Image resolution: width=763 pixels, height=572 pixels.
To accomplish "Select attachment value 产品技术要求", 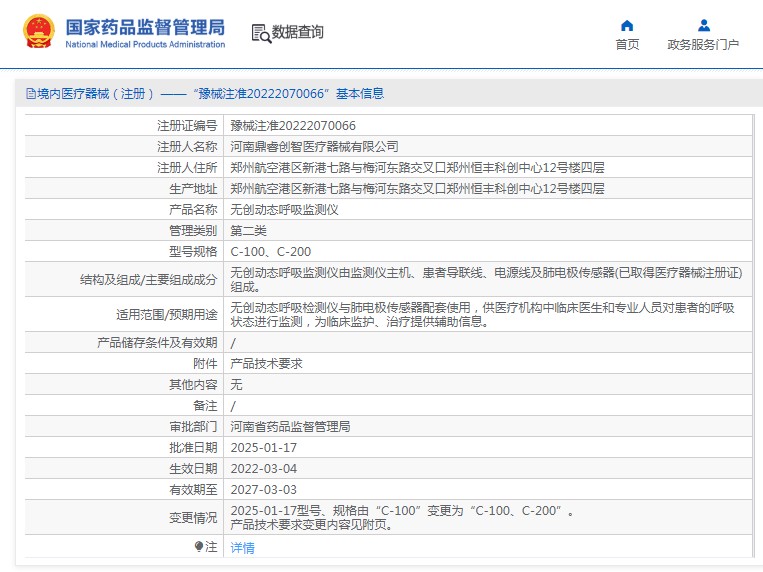I will [266, 363].
